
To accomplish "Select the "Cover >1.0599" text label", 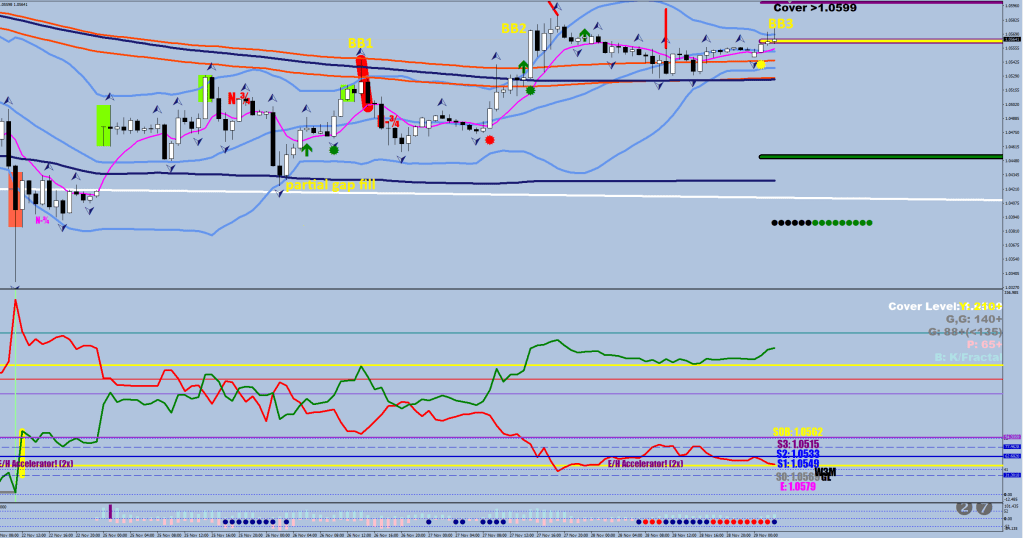I will [x=815, y=8].
